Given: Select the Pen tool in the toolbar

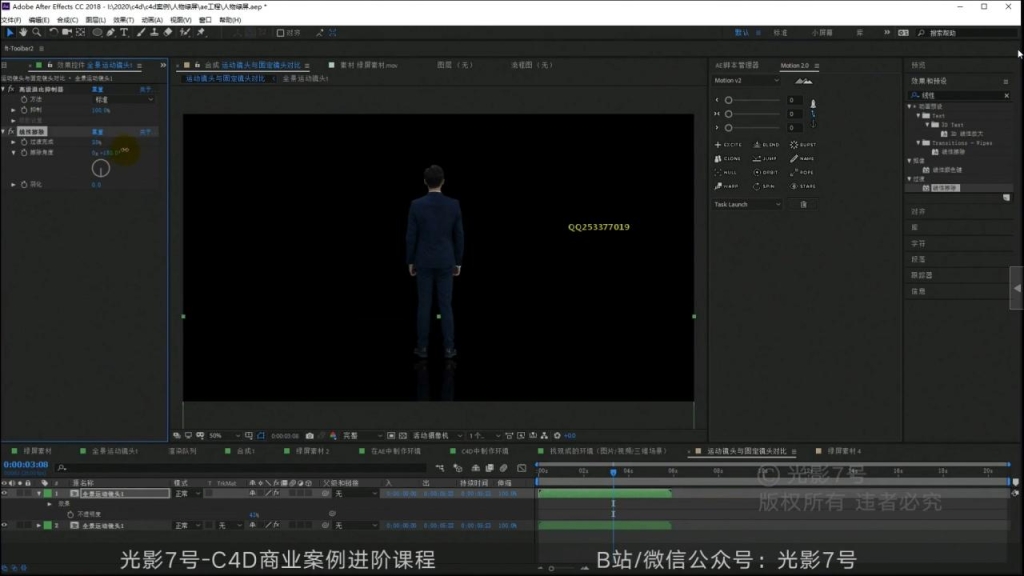Looking at the screenshot, I should 109,33.
